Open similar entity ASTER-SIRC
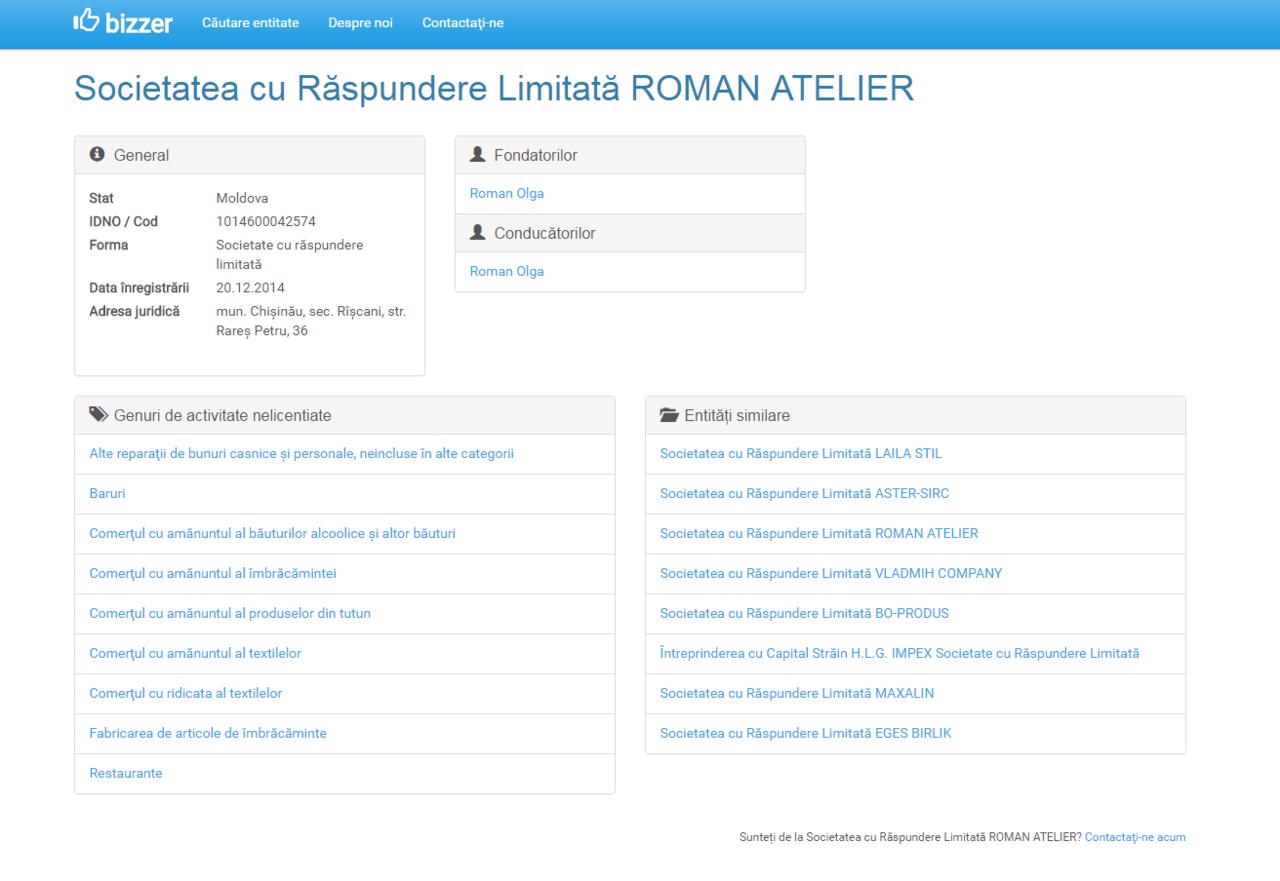Image resolution: width=1280 pixels, height=881 pixels. coord(805,493)
